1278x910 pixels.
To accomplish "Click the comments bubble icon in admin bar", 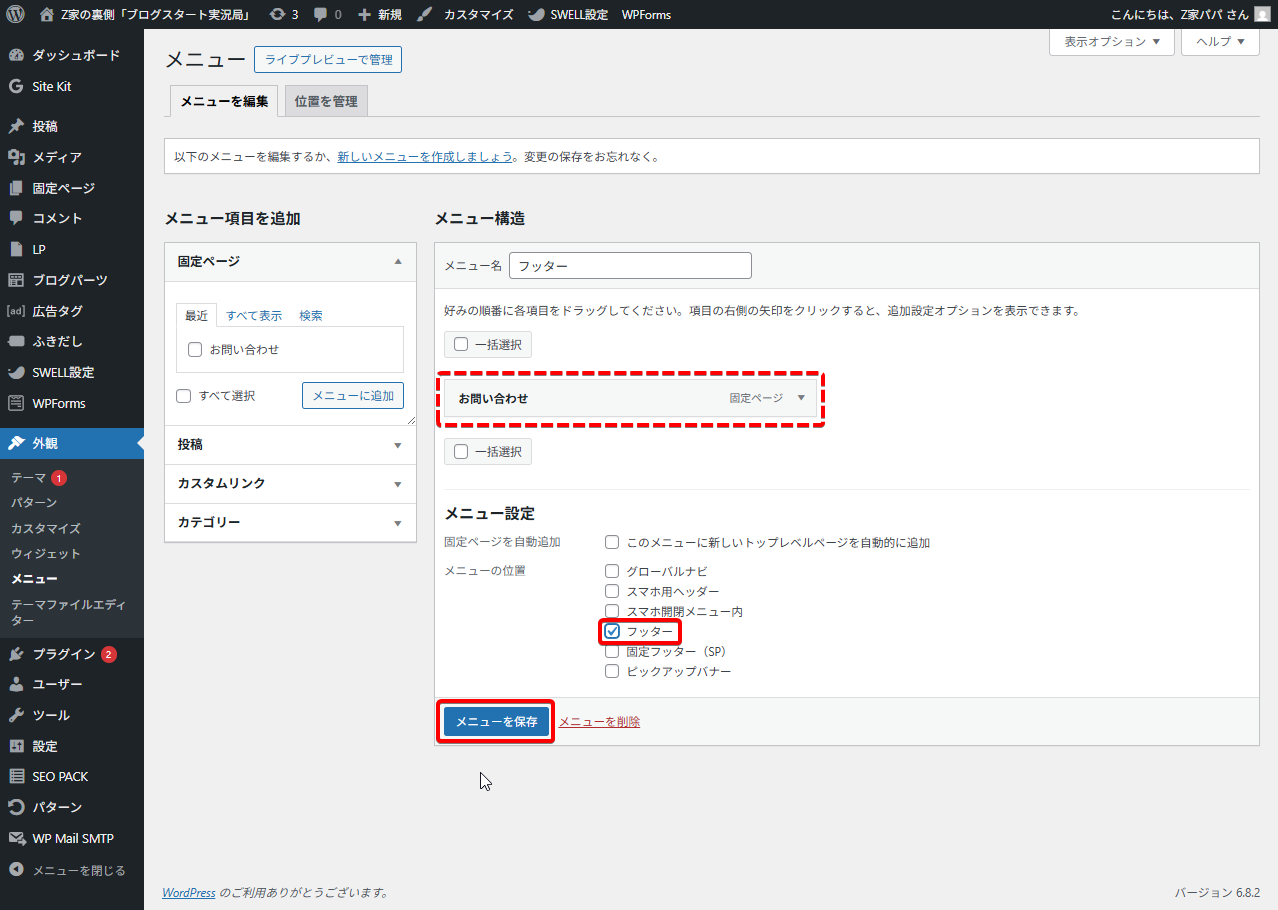I will pyautogui.click(x=320, y=15).
